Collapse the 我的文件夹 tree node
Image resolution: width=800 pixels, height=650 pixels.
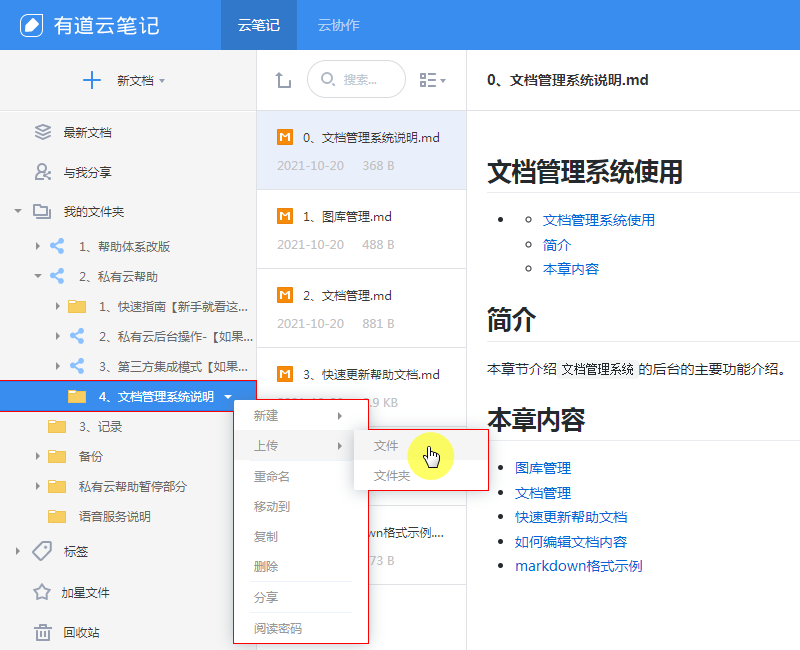pyautogui.click(x=18, y=212)
